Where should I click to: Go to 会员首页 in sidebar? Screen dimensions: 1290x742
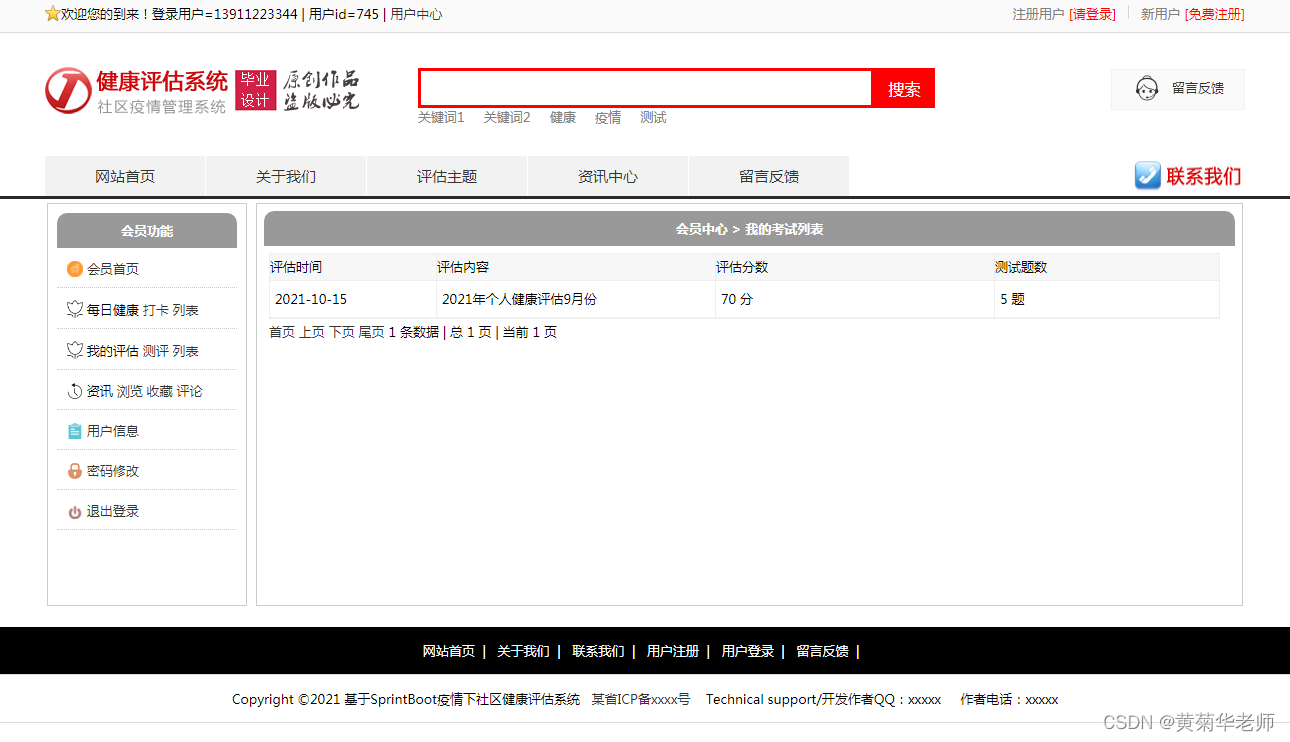(113, 269)
